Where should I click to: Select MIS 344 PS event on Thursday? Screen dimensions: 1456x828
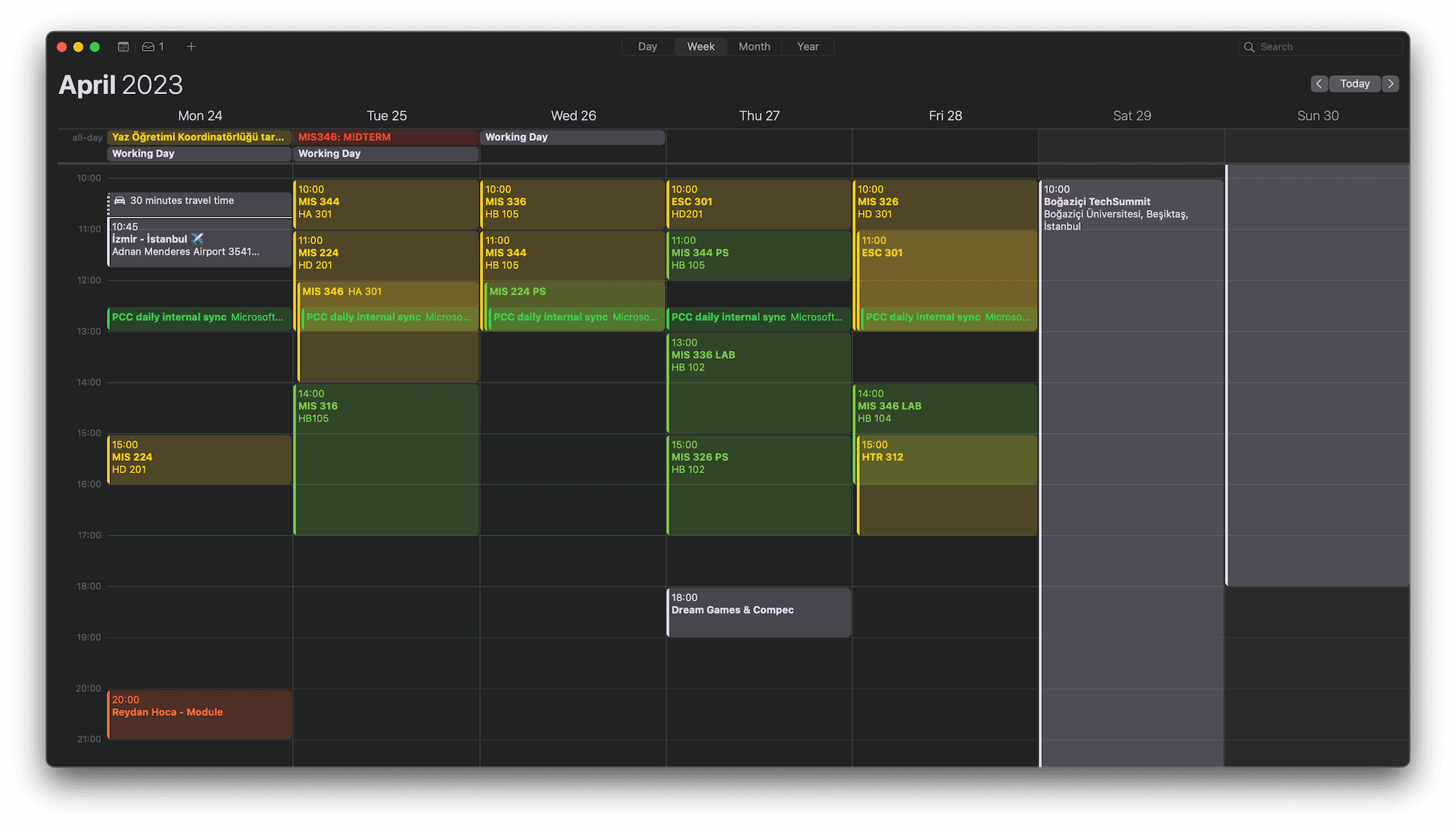[759, 255]
